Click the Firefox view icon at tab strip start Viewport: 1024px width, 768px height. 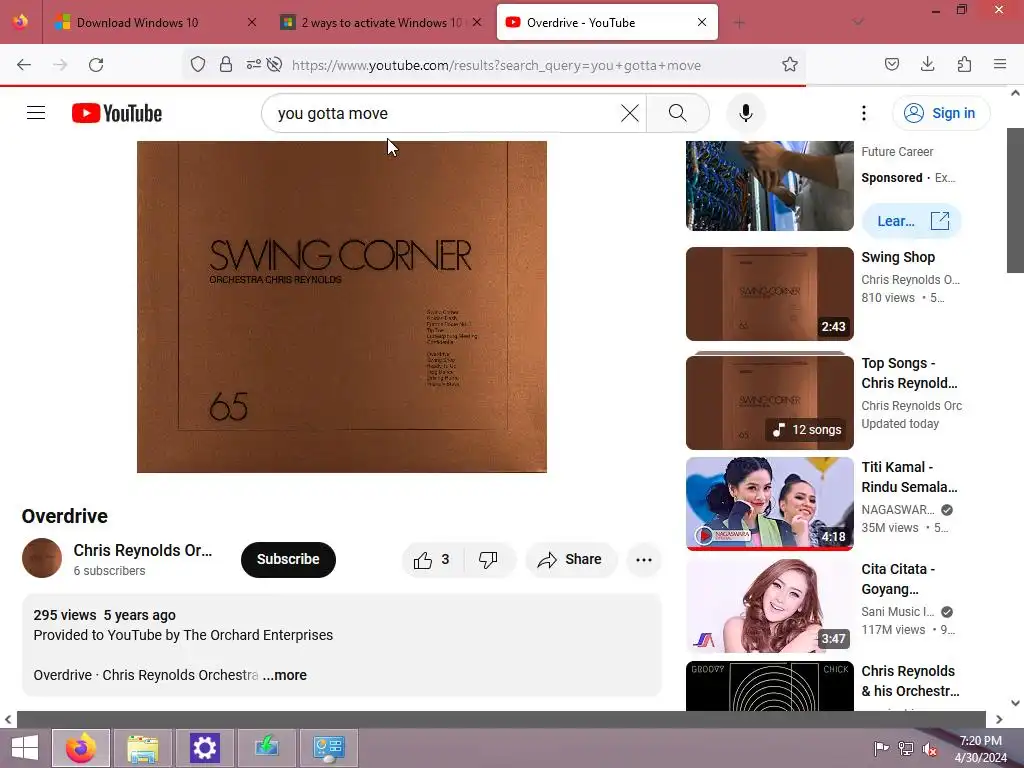[x=21, y=22]
